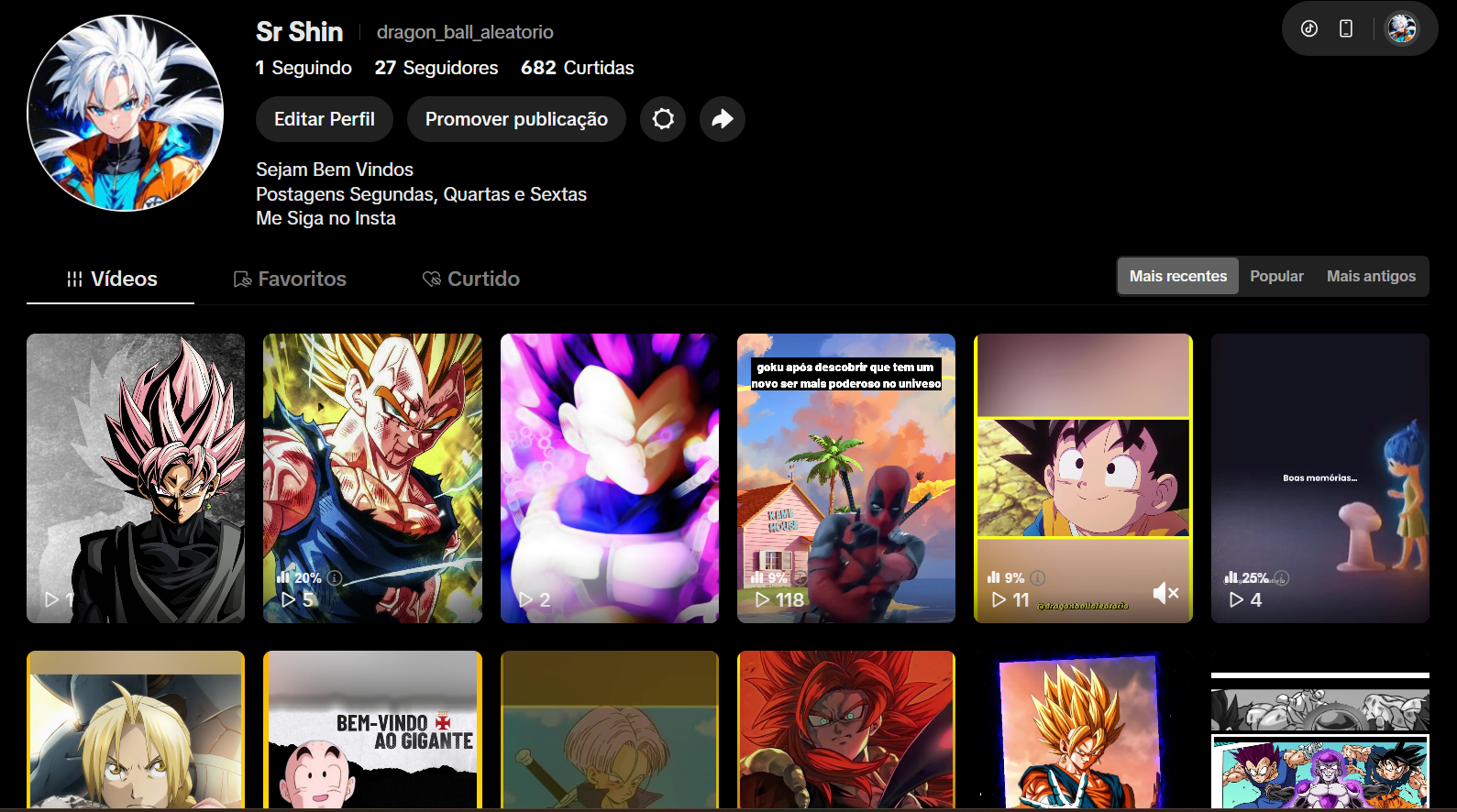Open the blue-framed golden Super Saiyan video
1457x812 pixels.
[1083, 730]
